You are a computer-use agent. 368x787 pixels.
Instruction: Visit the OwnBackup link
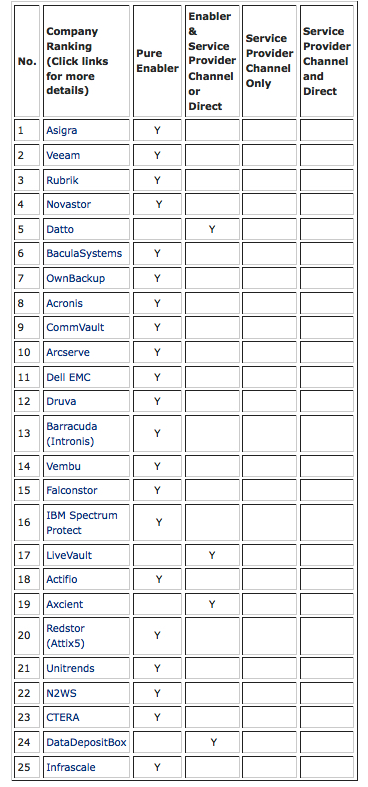75,278
